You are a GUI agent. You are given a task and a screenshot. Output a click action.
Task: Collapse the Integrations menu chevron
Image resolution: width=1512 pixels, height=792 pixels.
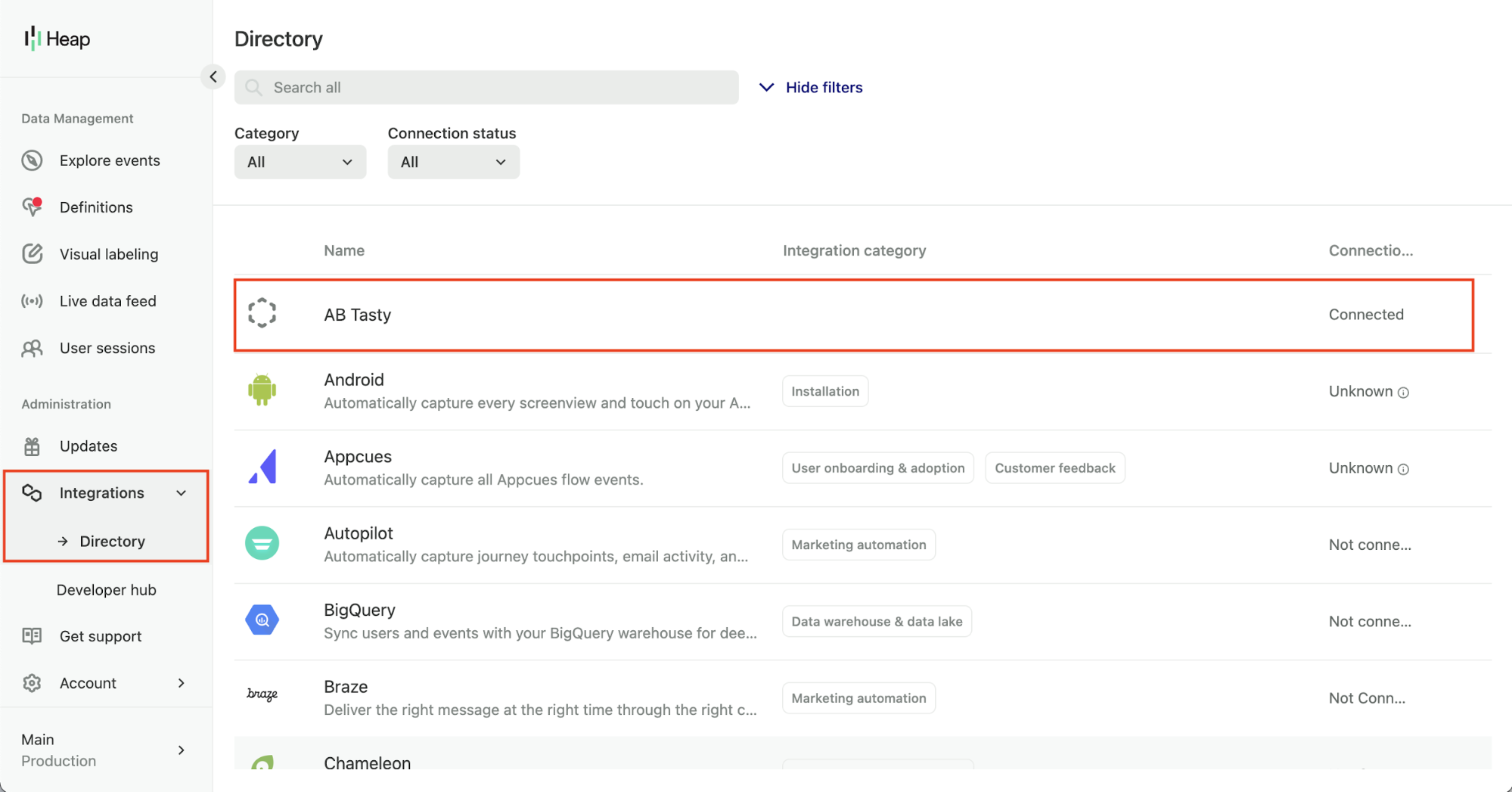point(182,493)
